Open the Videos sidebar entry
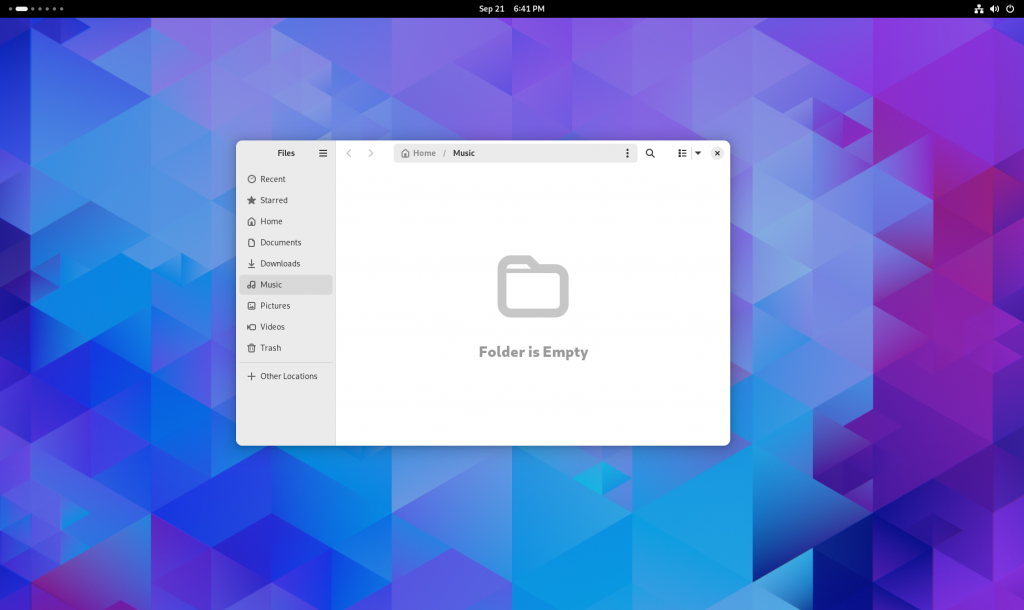 point(272,327)
